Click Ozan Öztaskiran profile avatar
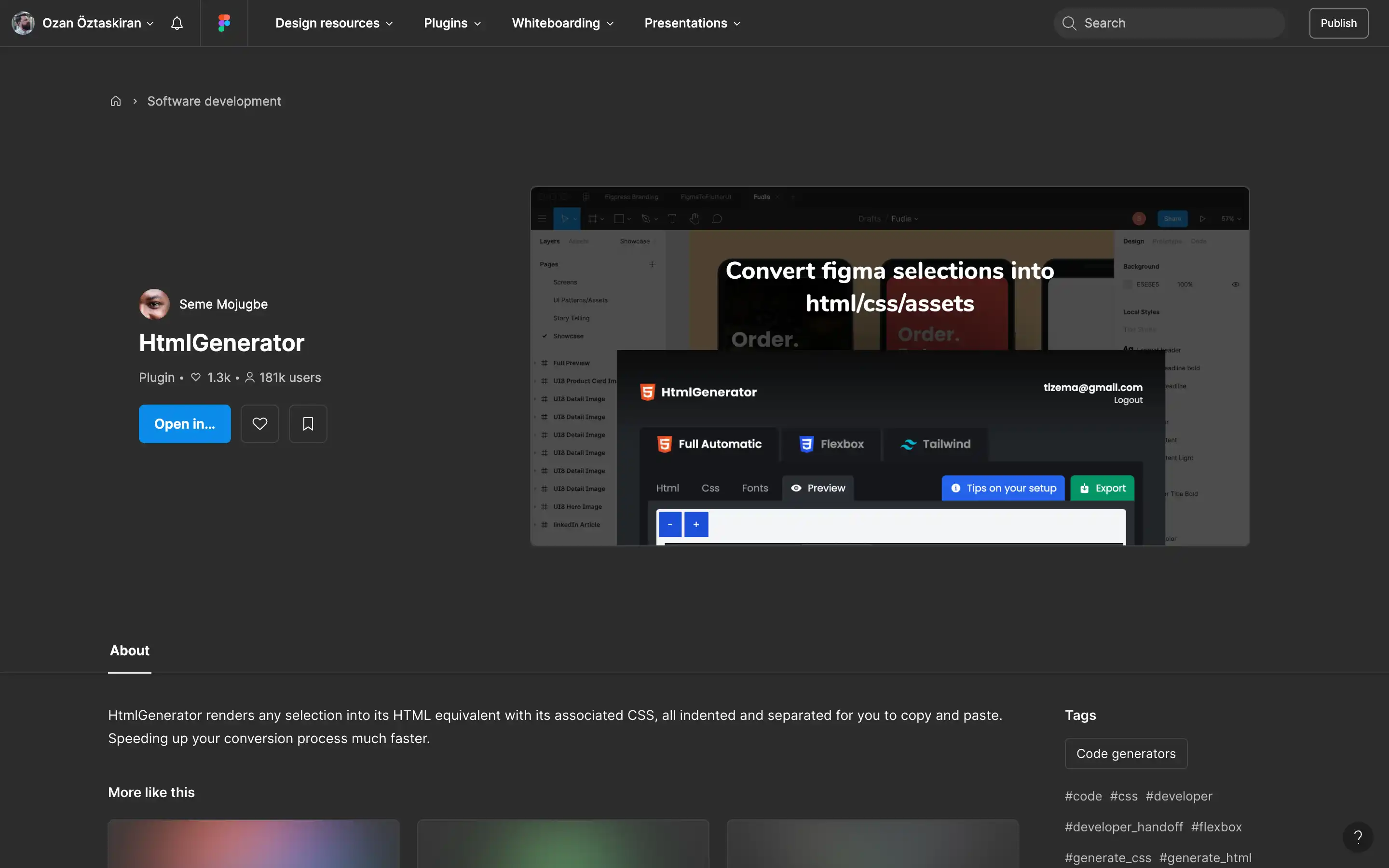 (23, 23)
